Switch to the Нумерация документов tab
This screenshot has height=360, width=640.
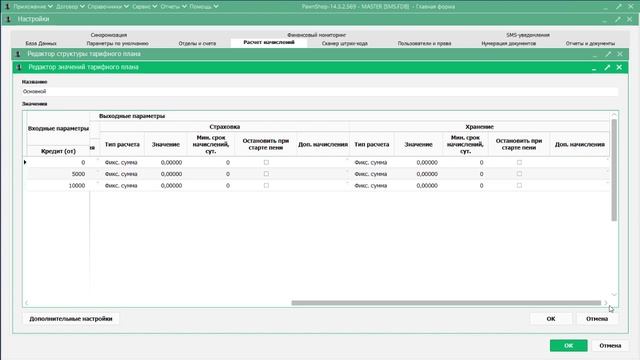tap(509, 43)
